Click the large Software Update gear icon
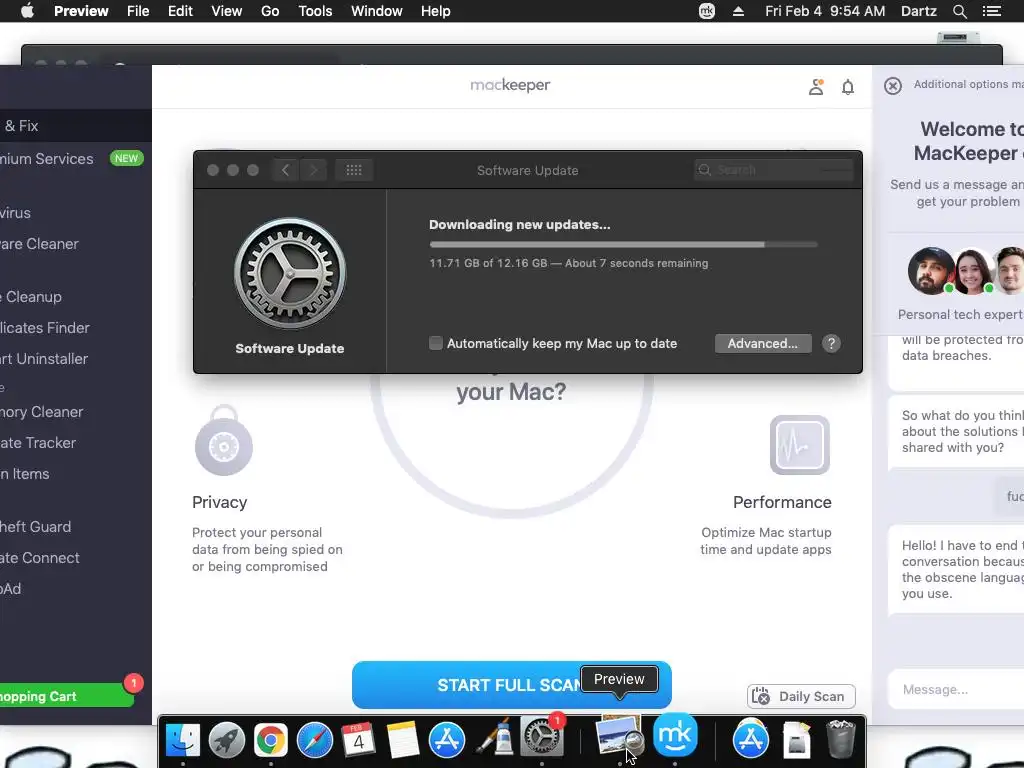1024x768 pixels. click(290, 273)
